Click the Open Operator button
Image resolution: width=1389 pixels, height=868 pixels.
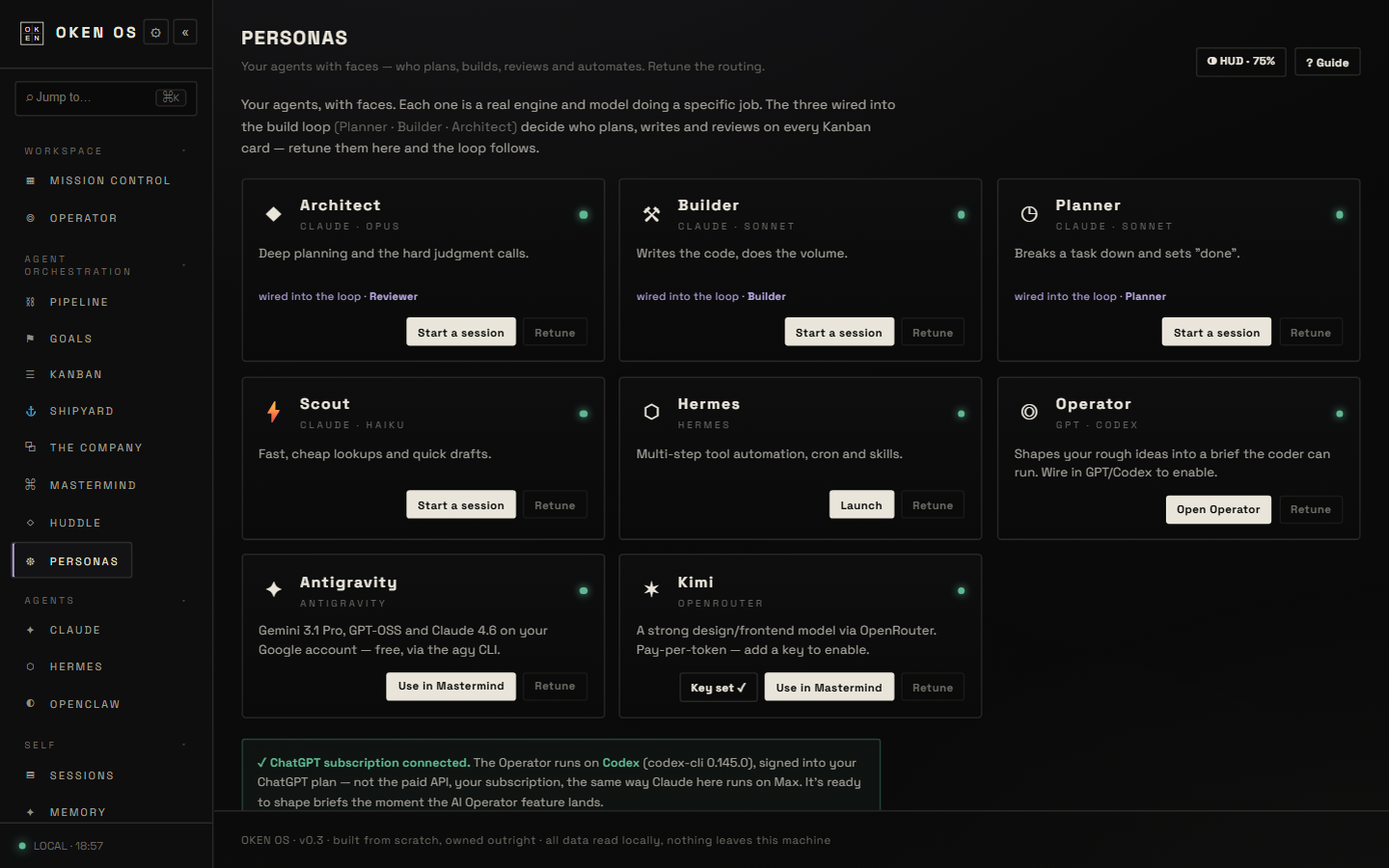click(1218, 509)
